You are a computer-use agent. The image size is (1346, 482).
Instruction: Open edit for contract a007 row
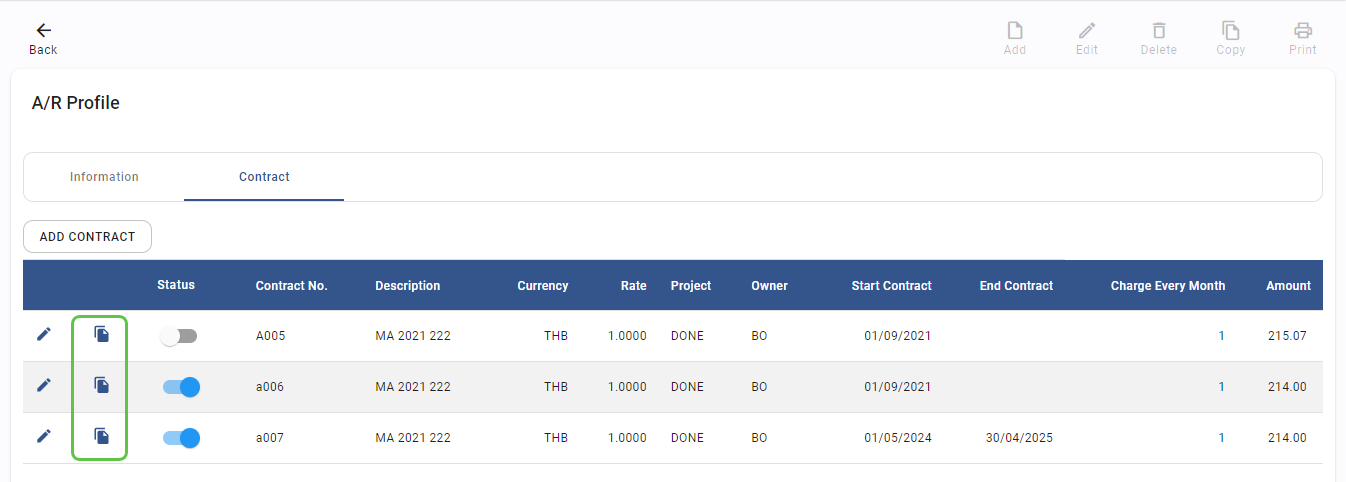coord(44,437)
